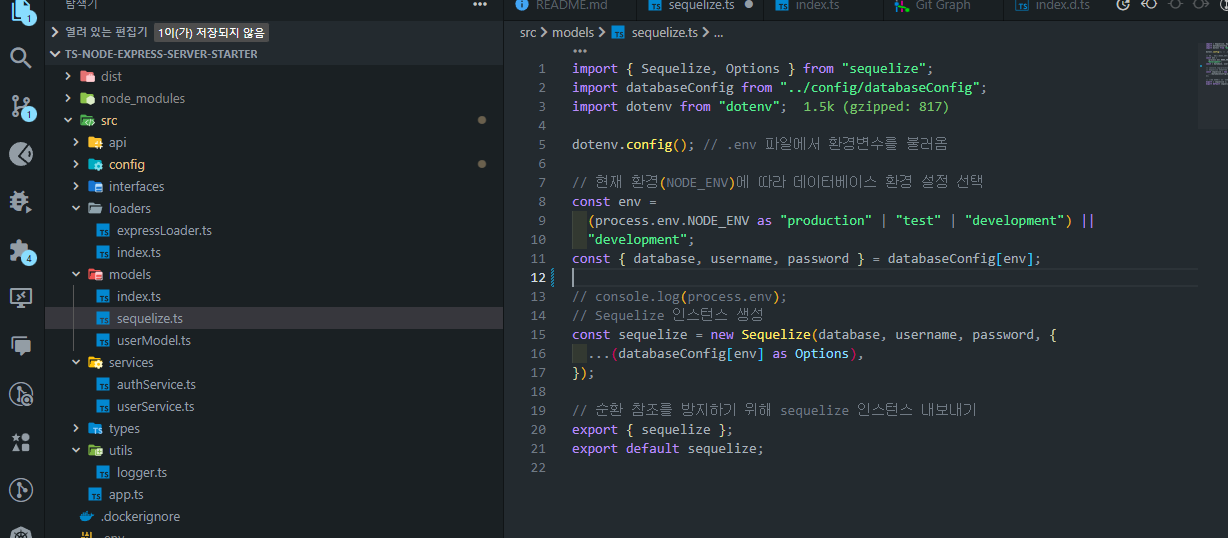Click the shapes icon in activity bar
The image size is (1228, 538).
point(21,441)
